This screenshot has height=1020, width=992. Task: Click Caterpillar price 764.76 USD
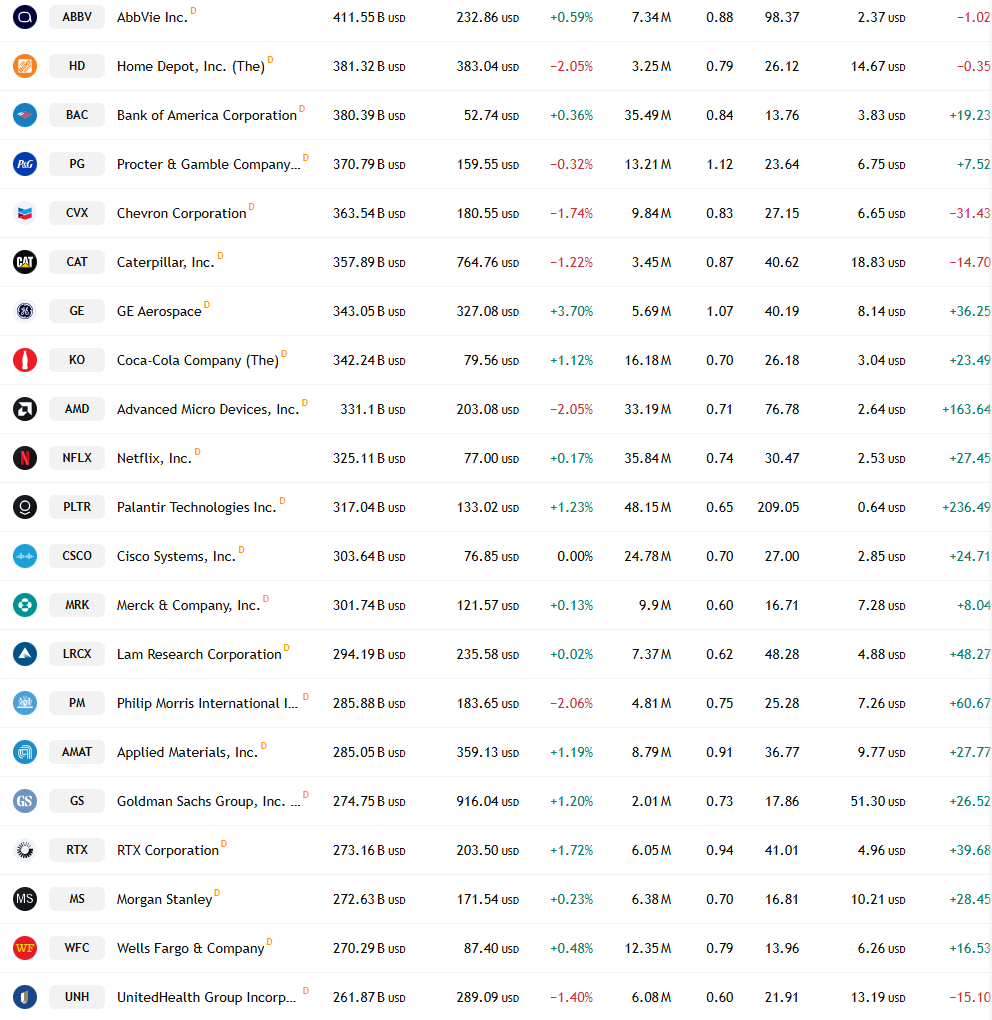tap(487, 263)
